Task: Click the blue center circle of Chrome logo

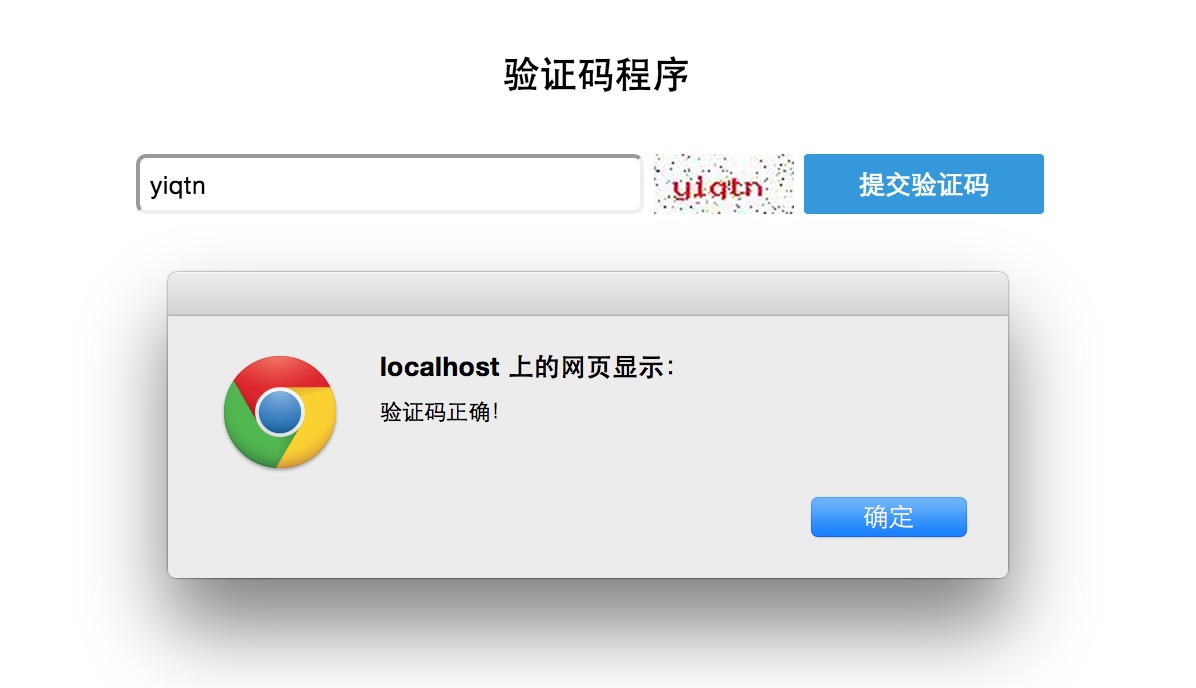Action: coord(280,412)
